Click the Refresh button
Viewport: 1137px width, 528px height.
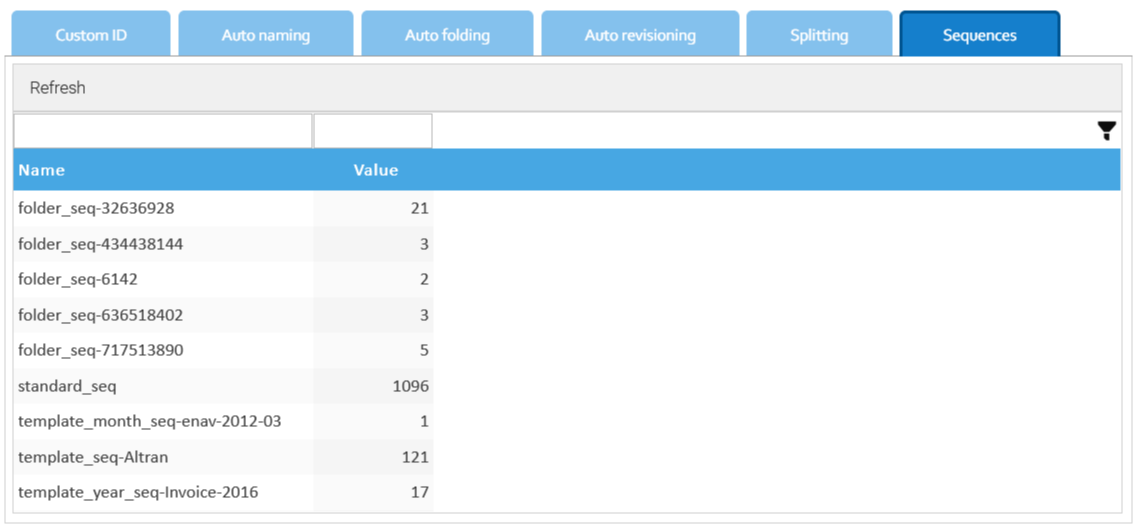pyautogui.click(x=57, y=88)
